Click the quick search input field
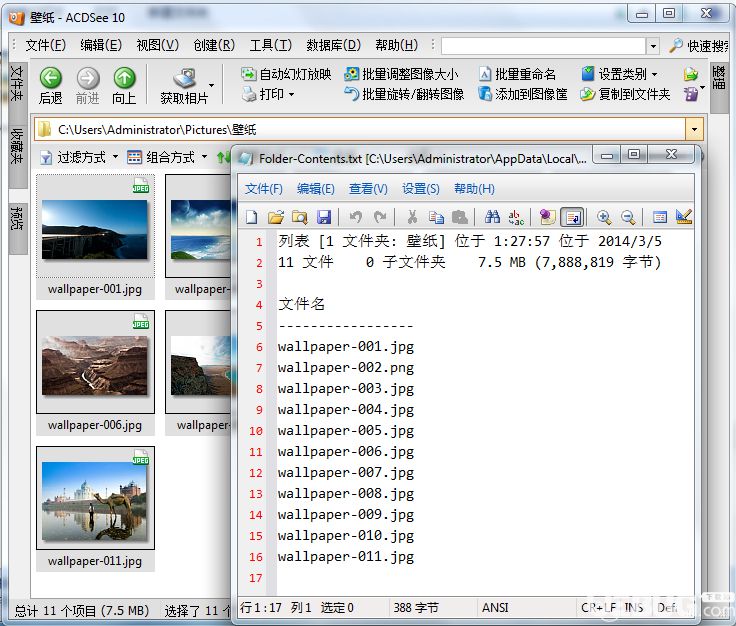The image size is (736, 626). tap(544, 46)
